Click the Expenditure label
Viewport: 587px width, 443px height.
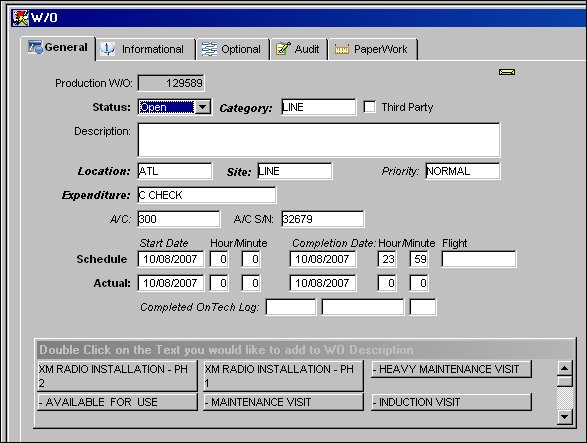coord(96,195)
